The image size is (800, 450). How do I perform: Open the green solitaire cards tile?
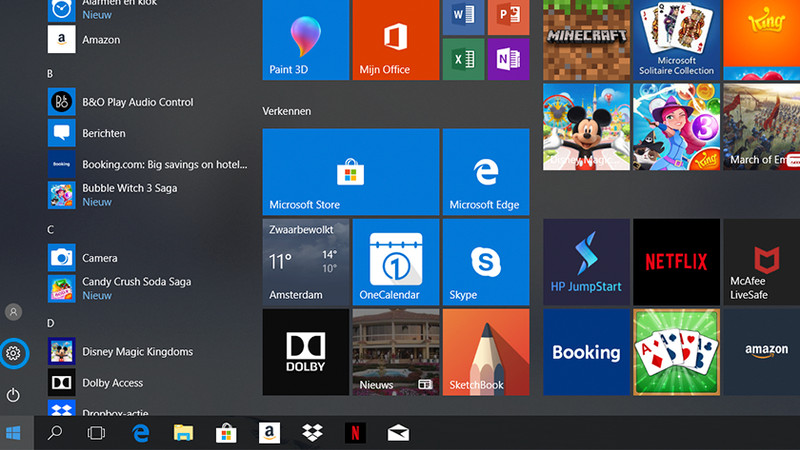[x=677, y=352]
